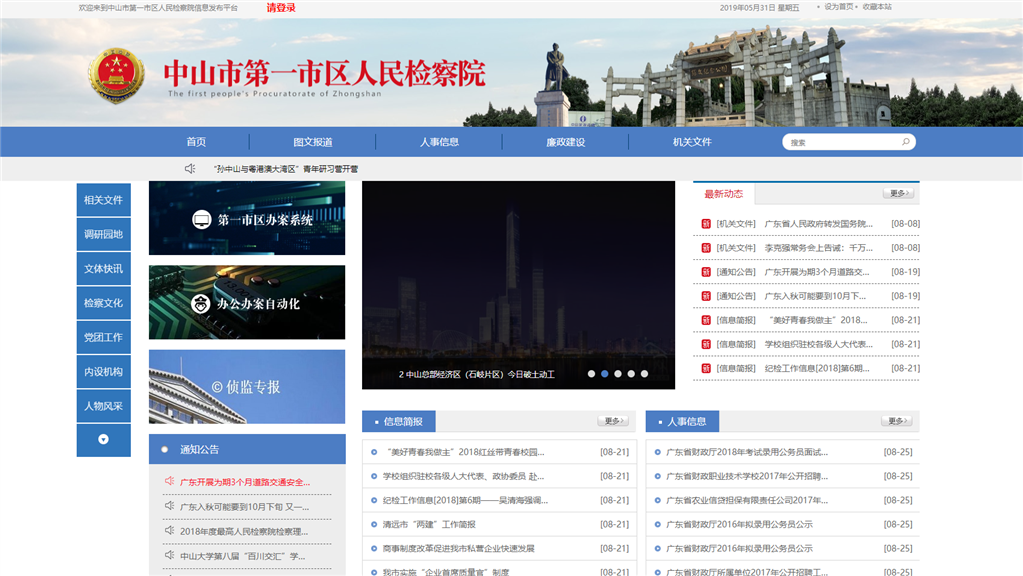Open 更多 in the 人事信息 panel
This screenshot has height=576, width=1023.
(x=896, y=421)
